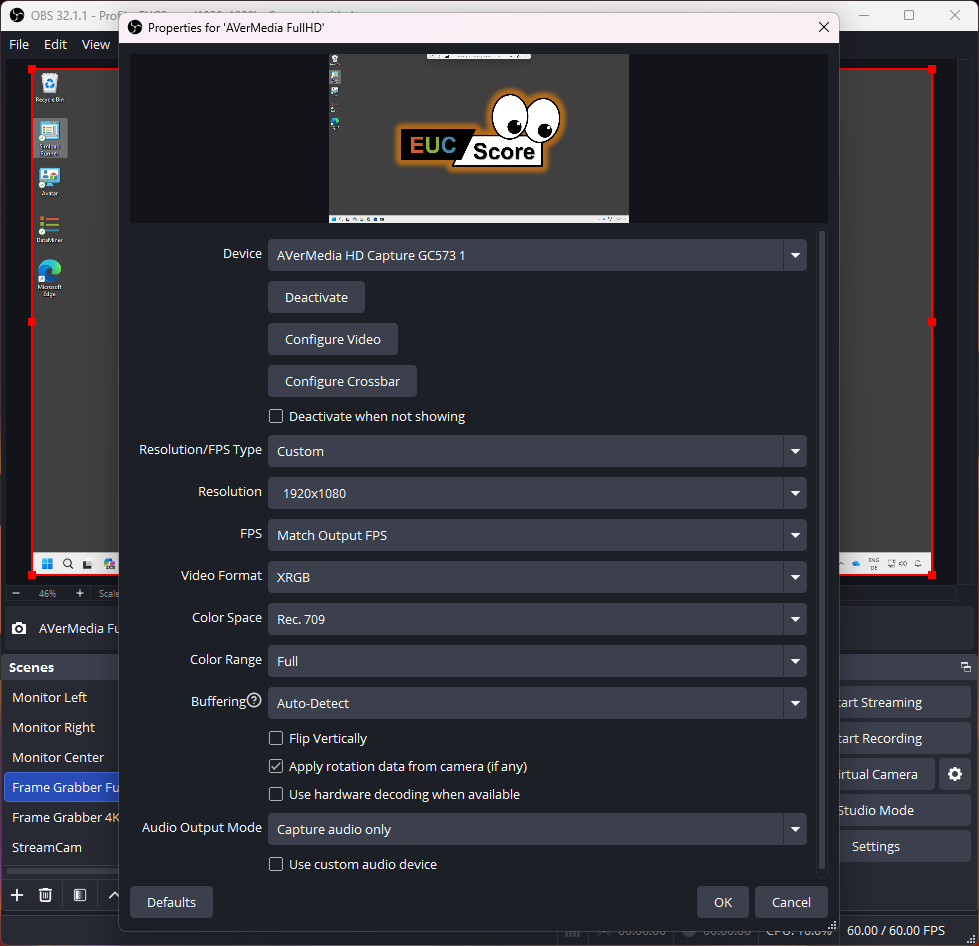Screen dimensions: 979x946
Task: Click the Buffering help question mark
Action: point(253,700)
